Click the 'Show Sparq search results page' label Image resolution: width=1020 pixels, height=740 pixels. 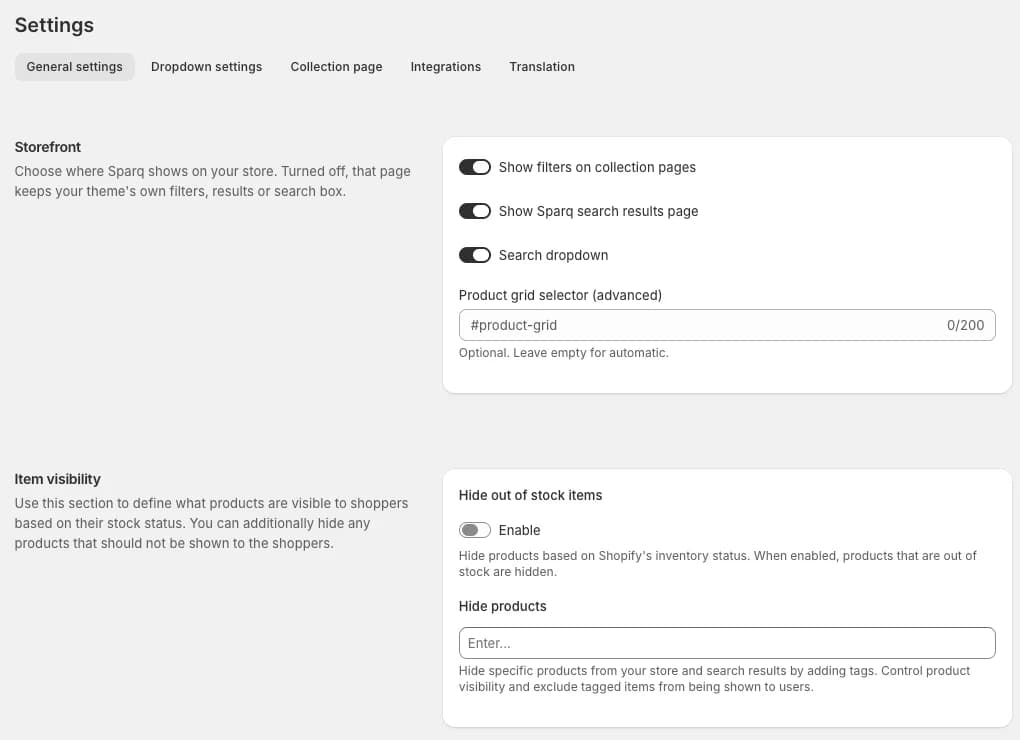[x=598, y=211]
